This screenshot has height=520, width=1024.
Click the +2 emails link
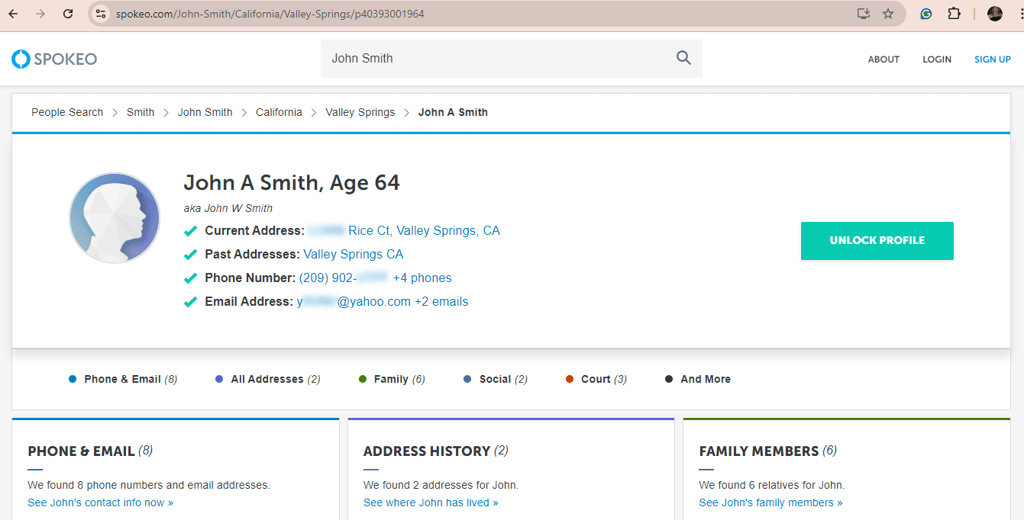pyautogui.click(x=441, y=302)
